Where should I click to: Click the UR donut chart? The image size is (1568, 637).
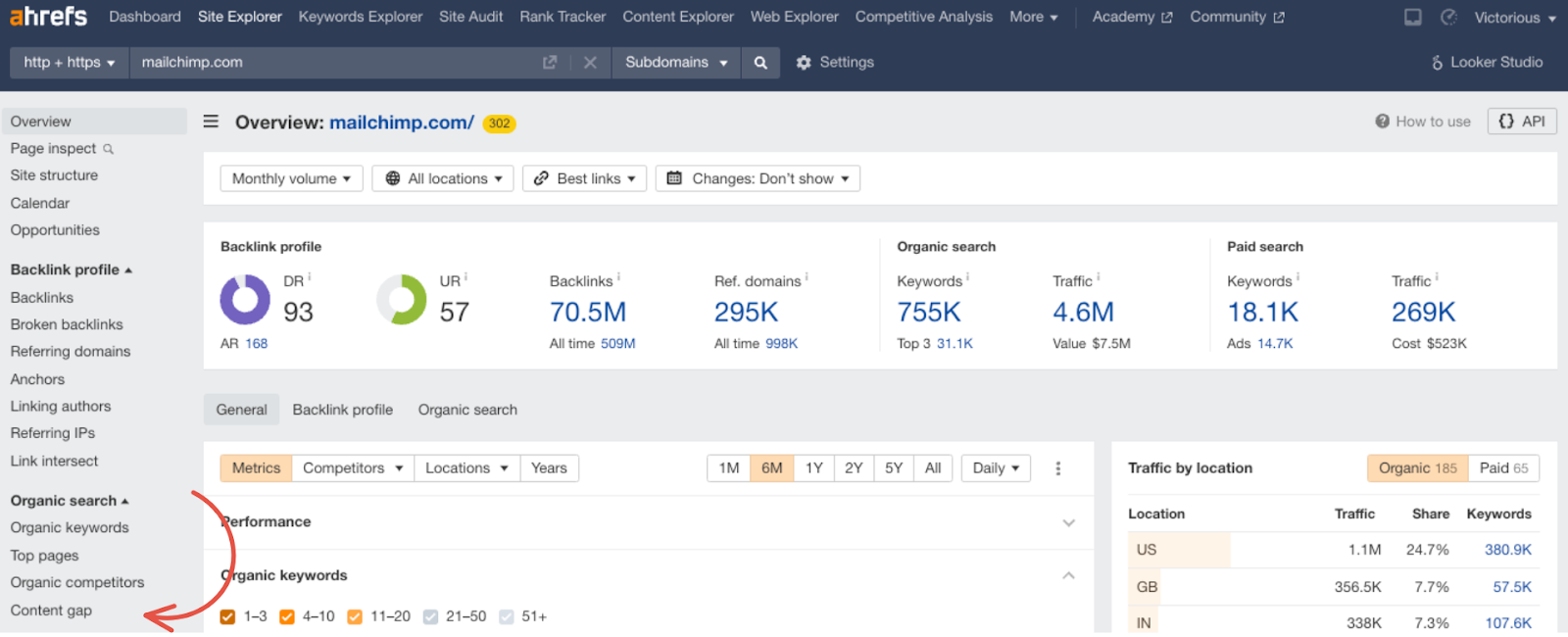click(402, 299)
